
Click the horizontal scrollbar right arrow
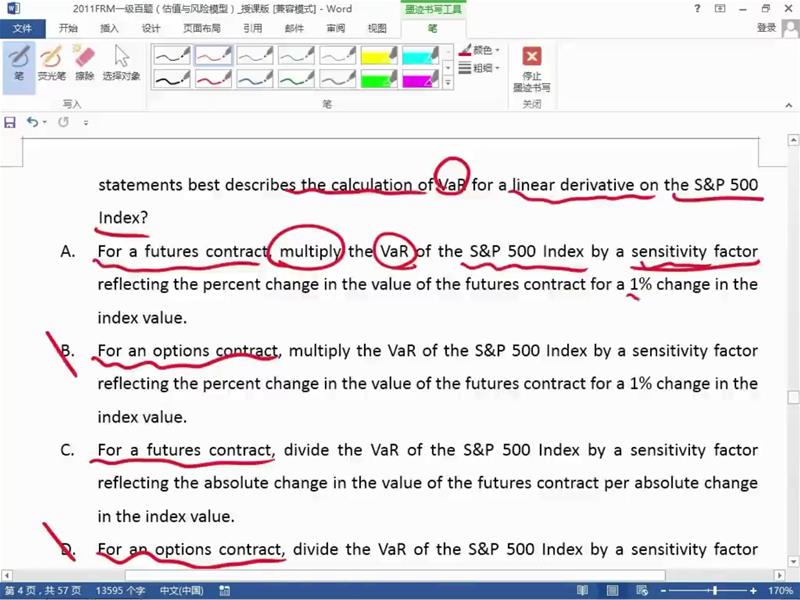(x=780, y=575)
